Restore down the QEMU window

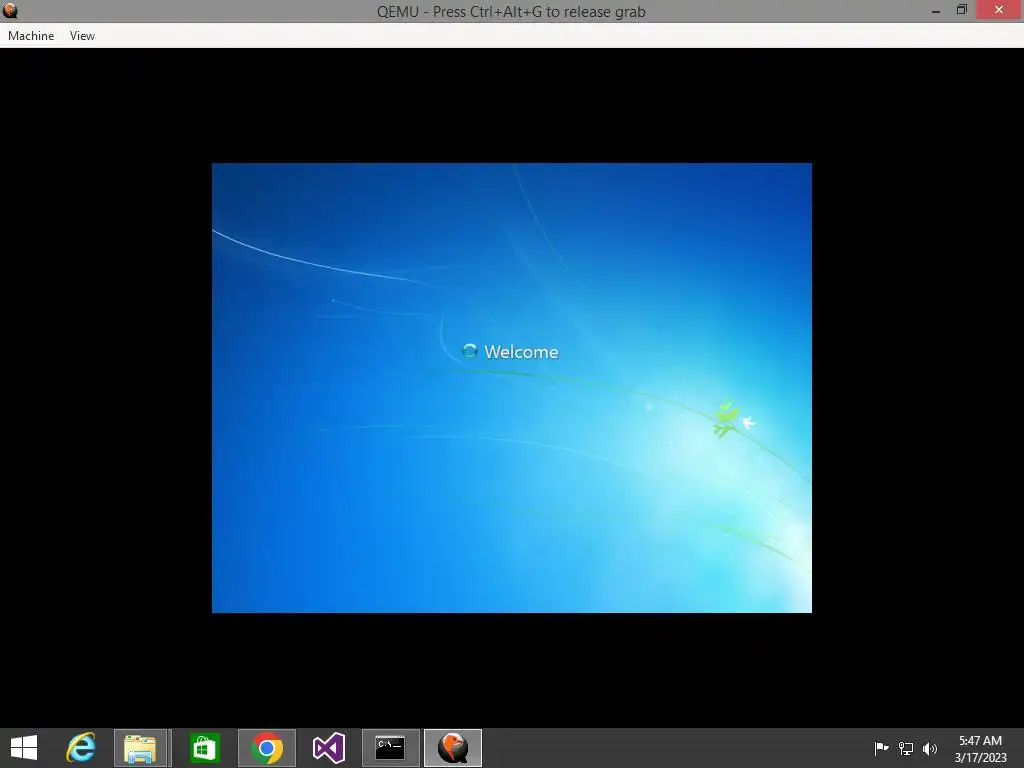[961, 10]
